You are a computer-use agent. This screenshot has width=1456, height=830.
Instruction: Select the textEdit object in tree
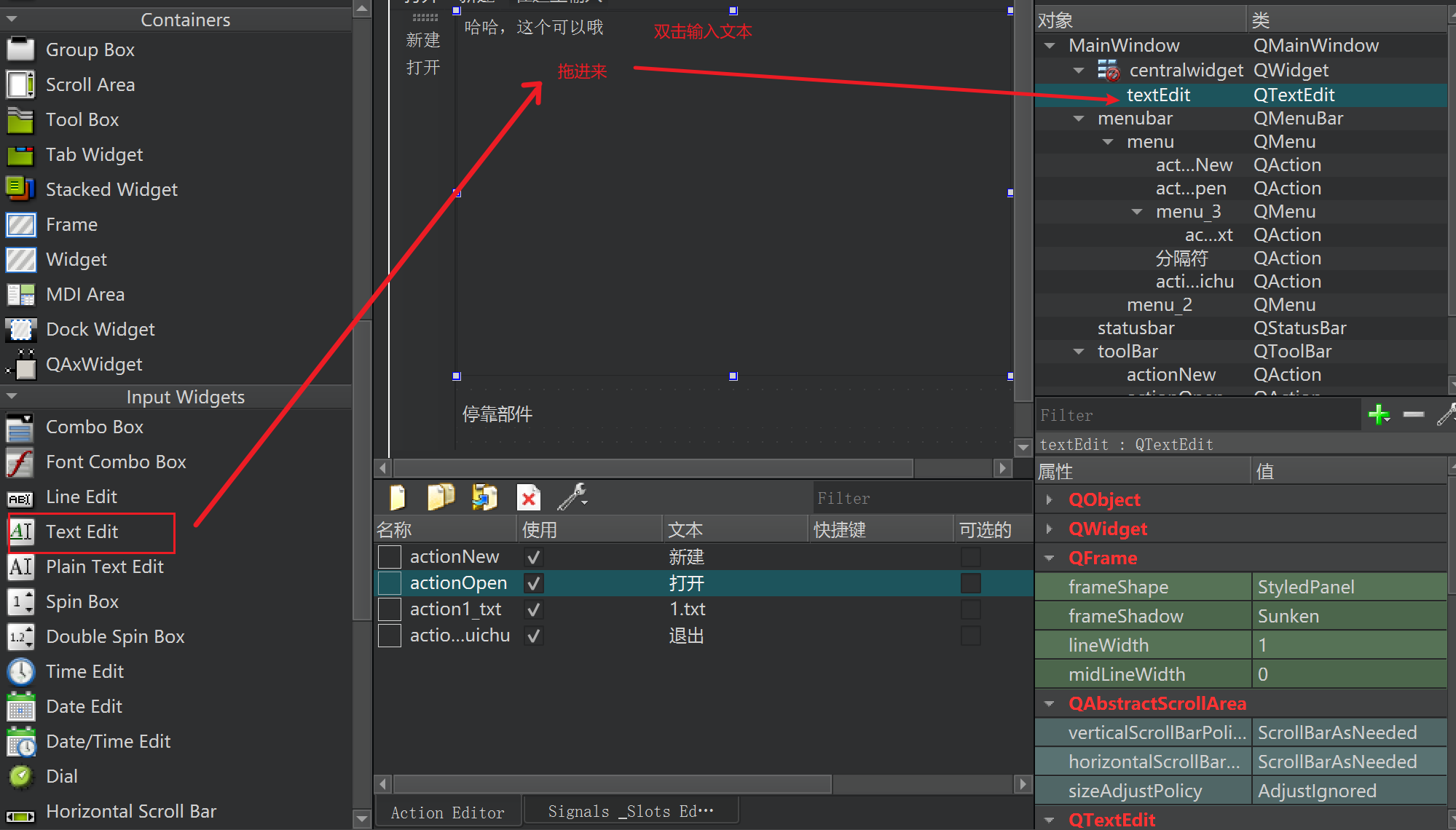pos(1158,95)
